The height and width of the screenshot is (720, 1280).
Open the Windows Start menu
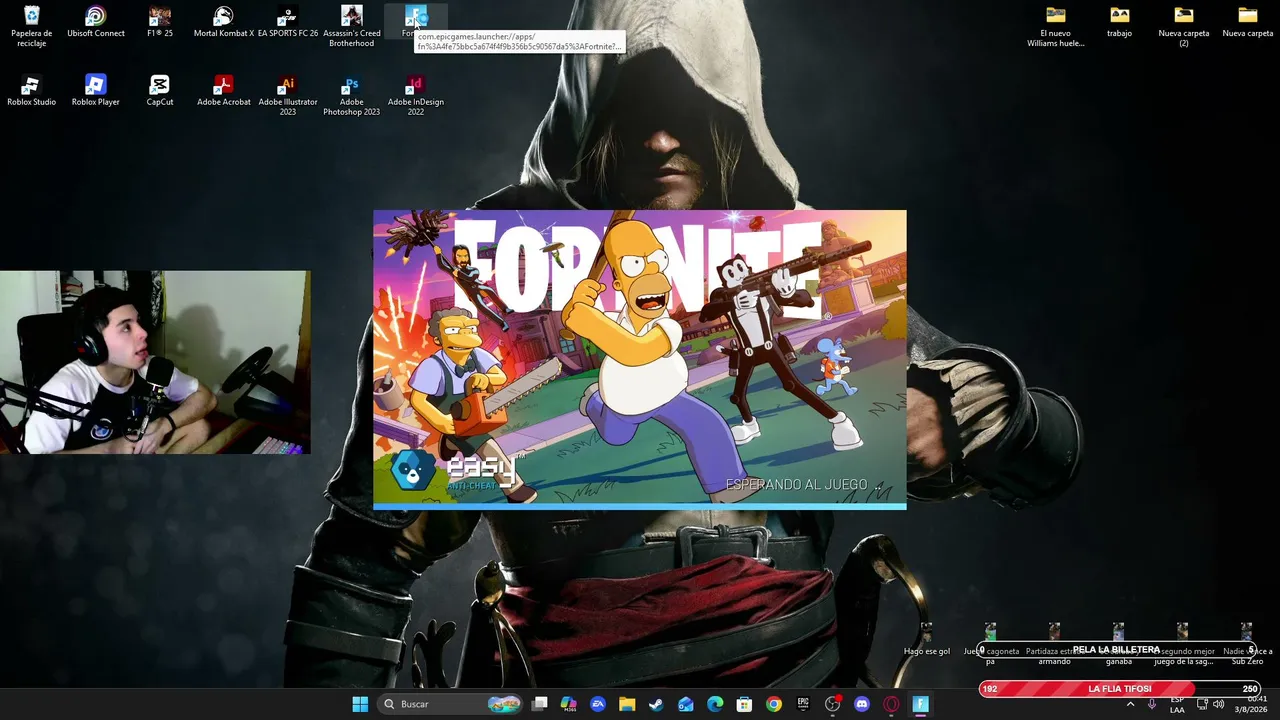[360, 704]
